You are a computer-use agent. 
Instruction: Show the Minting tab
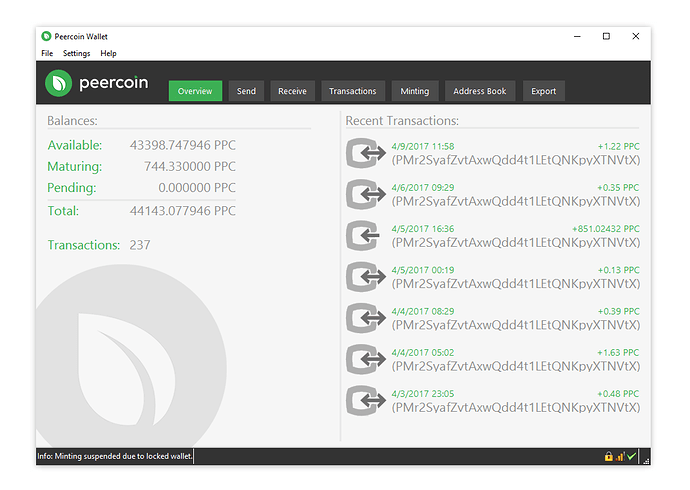[x=414, y=91]
